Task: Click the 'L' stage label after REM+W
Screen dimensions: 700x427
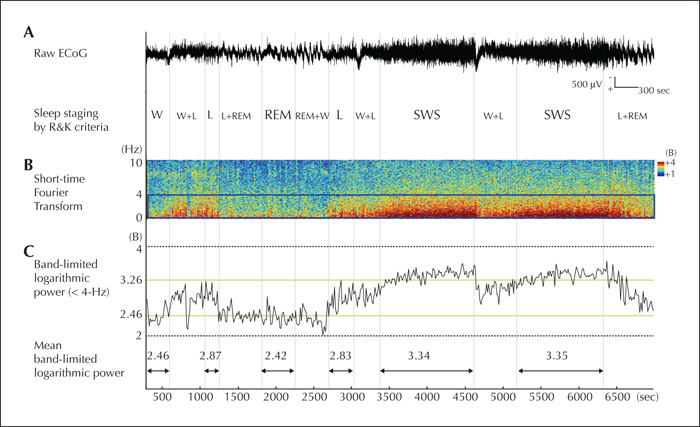Action: click(339, 115)
